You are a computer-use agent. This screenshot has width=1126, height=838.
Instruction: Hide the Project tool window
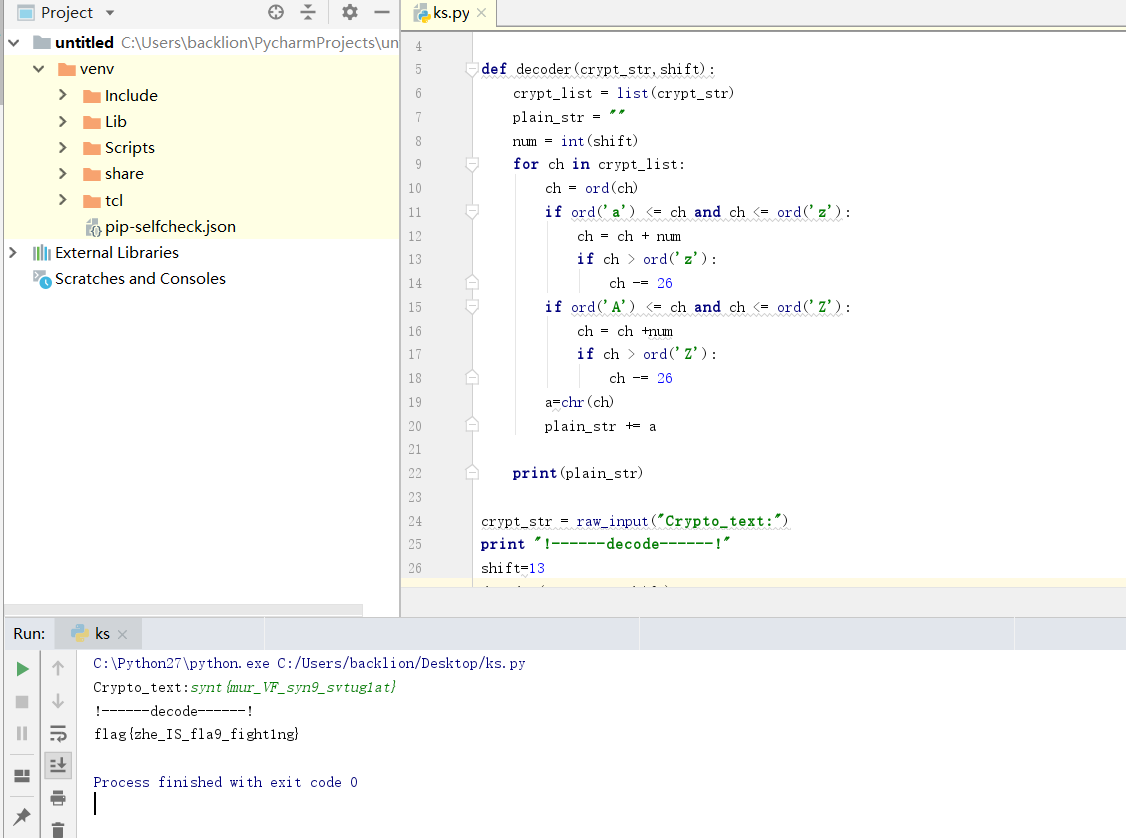pos(382,12)
